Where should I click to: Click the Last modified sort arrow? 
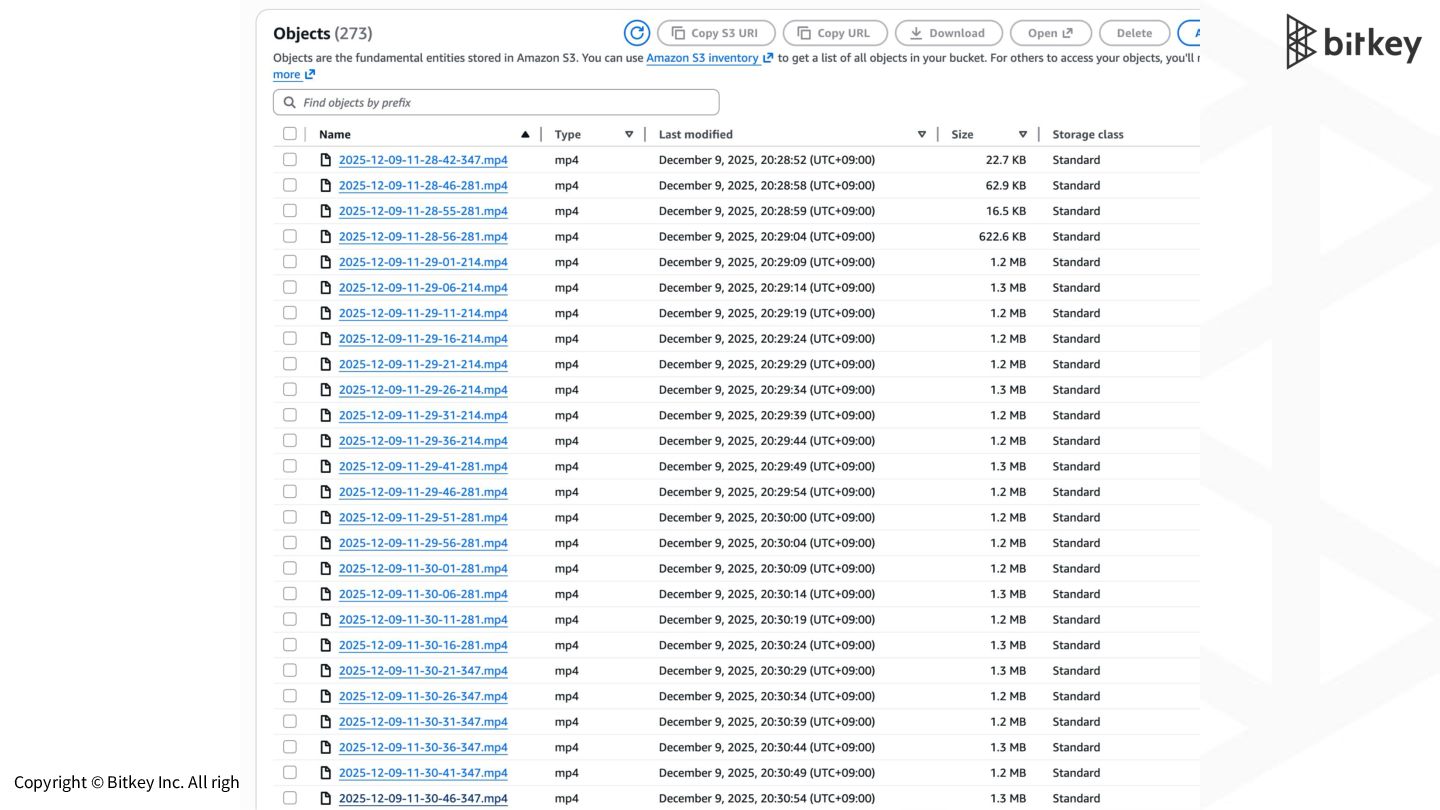pos(922,134)
